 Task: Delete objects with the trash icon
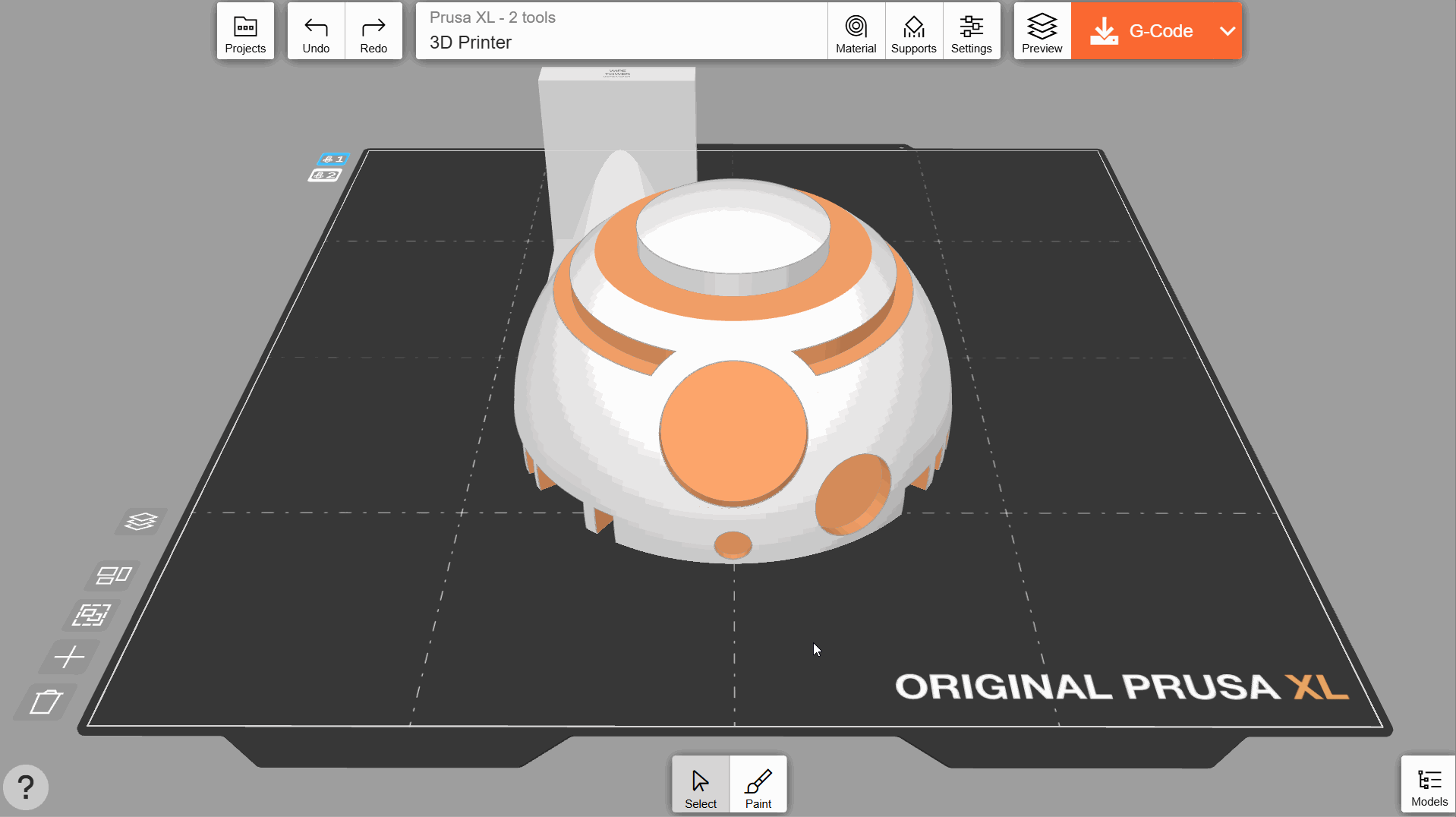(x=46, y=702)
